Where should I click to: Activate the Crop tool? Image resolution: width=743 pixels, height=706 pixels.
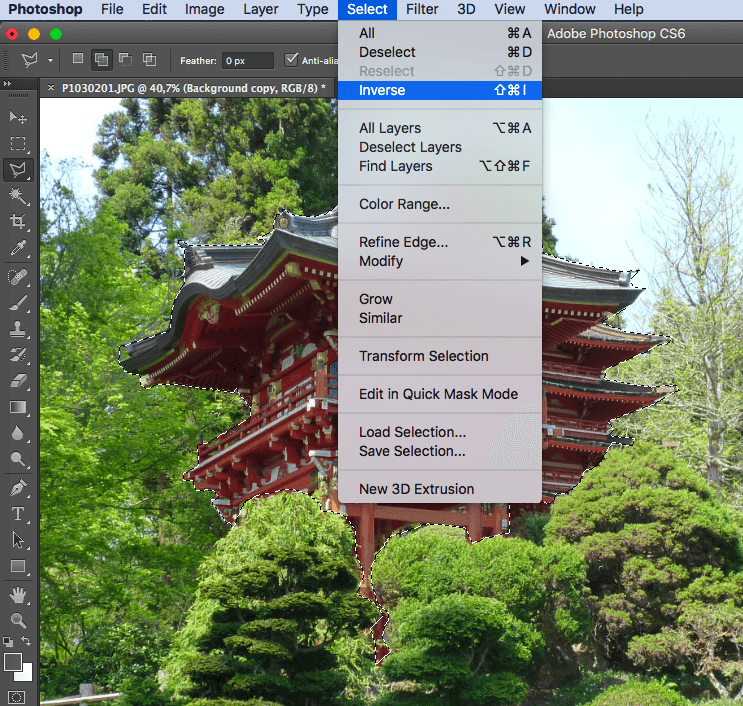click(18, 222)
